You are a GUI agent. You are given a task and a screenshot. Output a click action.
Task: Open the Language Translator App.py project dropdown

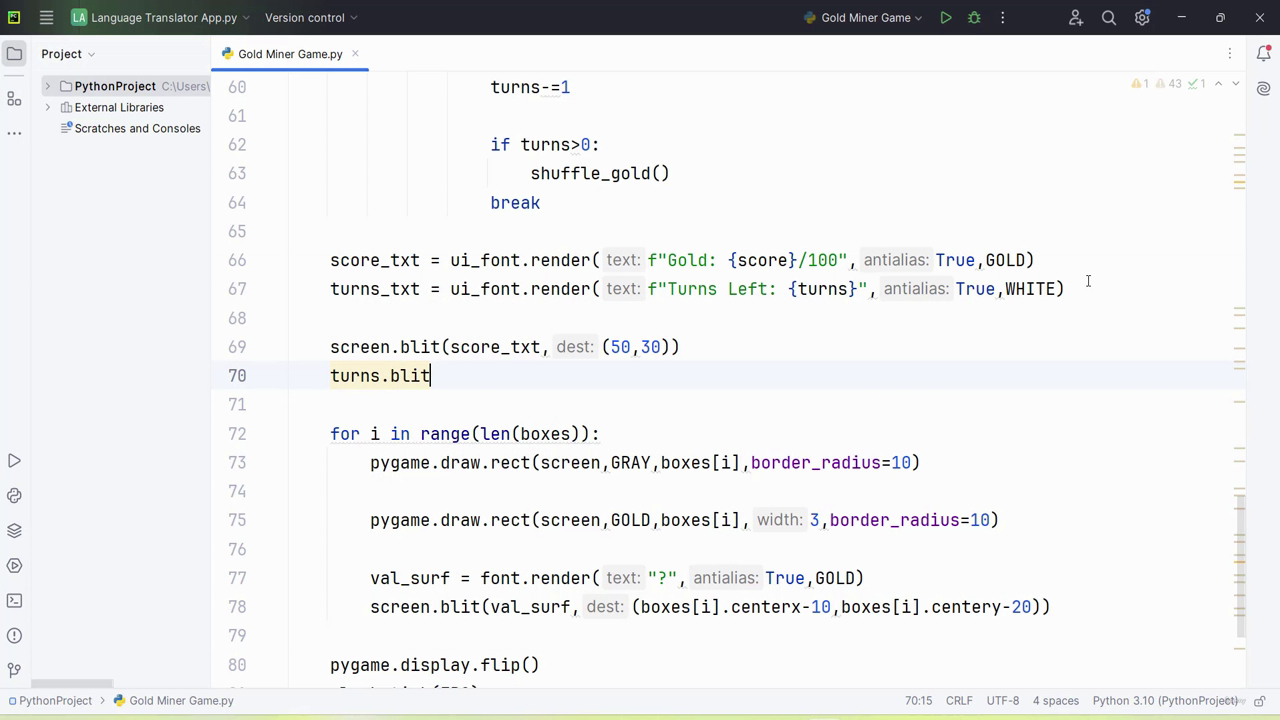(162, 18)
